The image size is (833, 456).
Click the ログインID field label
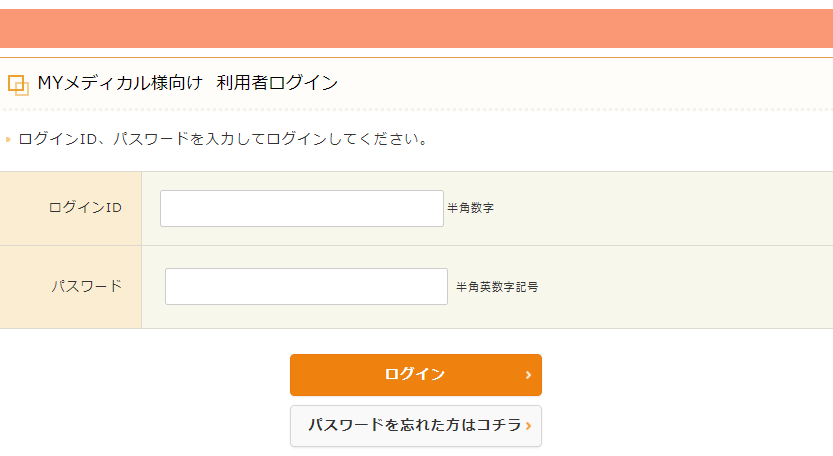tap(85, 208)
